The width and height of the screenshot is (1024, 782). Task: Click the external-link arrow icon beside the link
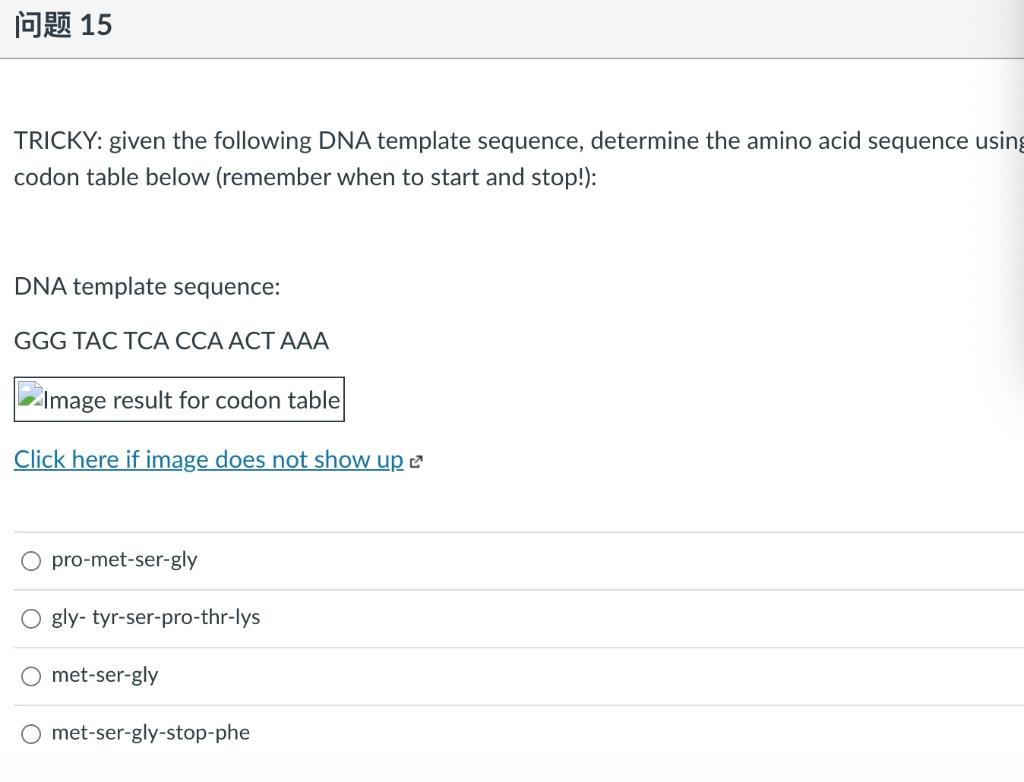click(x=415, y=461)
